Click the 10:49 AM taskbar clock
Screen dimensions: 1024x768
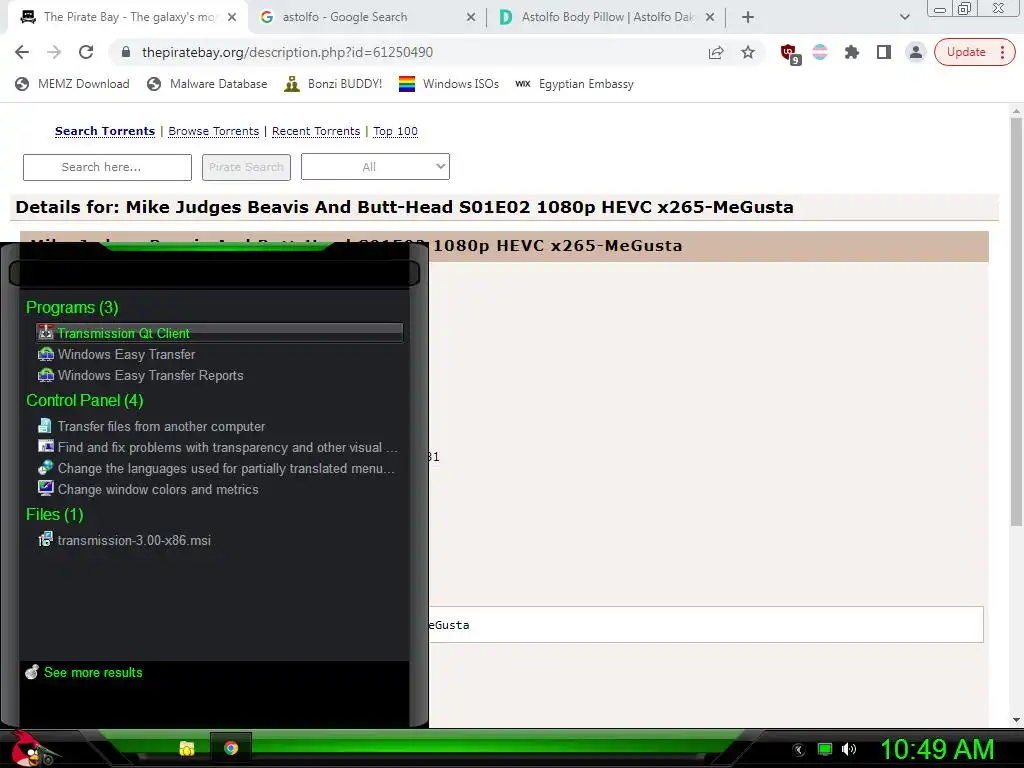coord(937,749)
